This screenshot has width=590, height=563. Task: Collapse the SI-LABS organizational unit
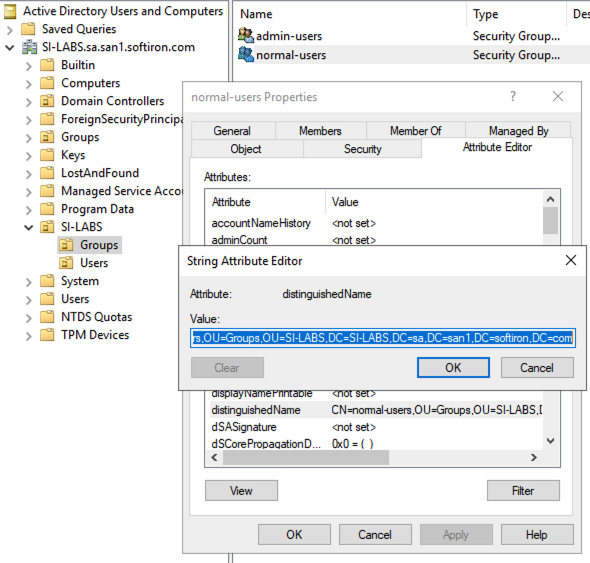29,227
